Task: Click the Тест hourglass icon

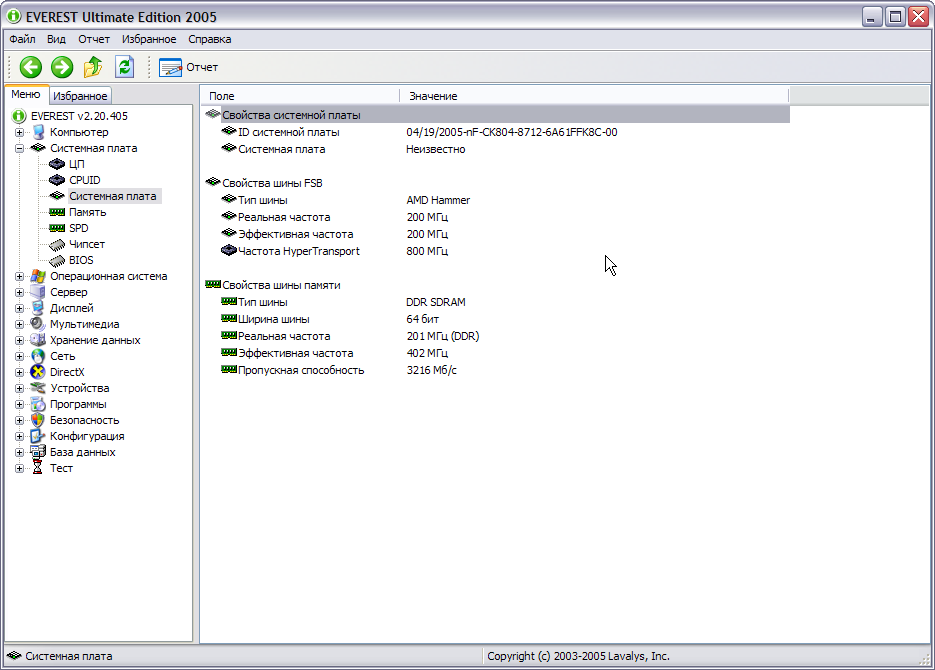Action: click(x=38, y=468)
